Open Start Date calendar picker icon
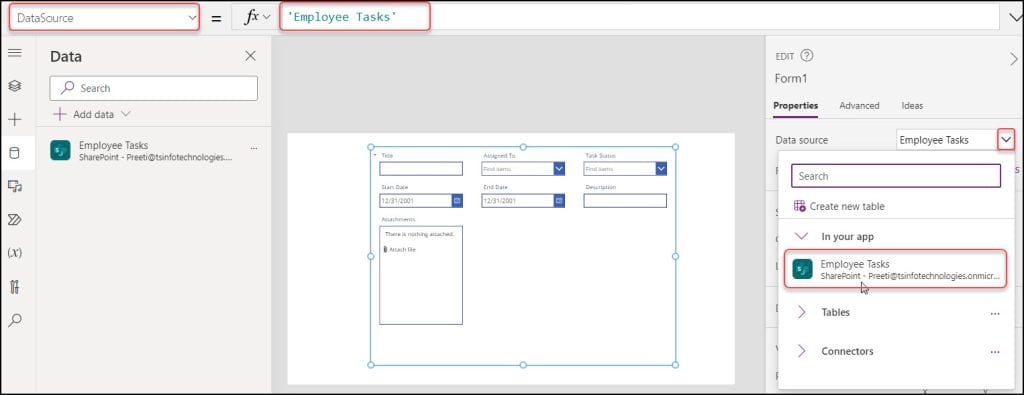Image resolution: width=1024 pixels, height=395 pixels. (457, 200)
